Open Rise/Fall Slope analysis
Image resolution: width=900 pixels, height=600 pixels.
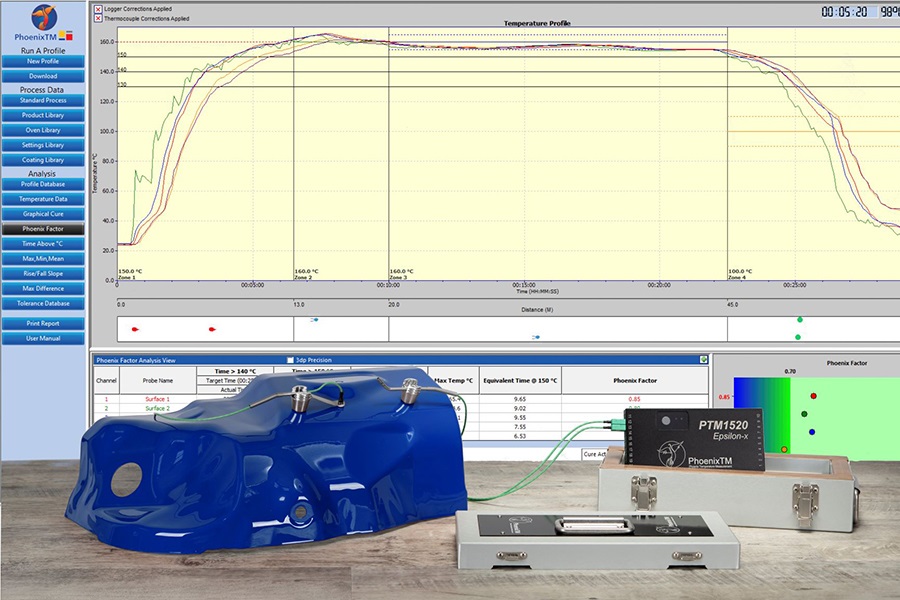(x=43, y=274)
